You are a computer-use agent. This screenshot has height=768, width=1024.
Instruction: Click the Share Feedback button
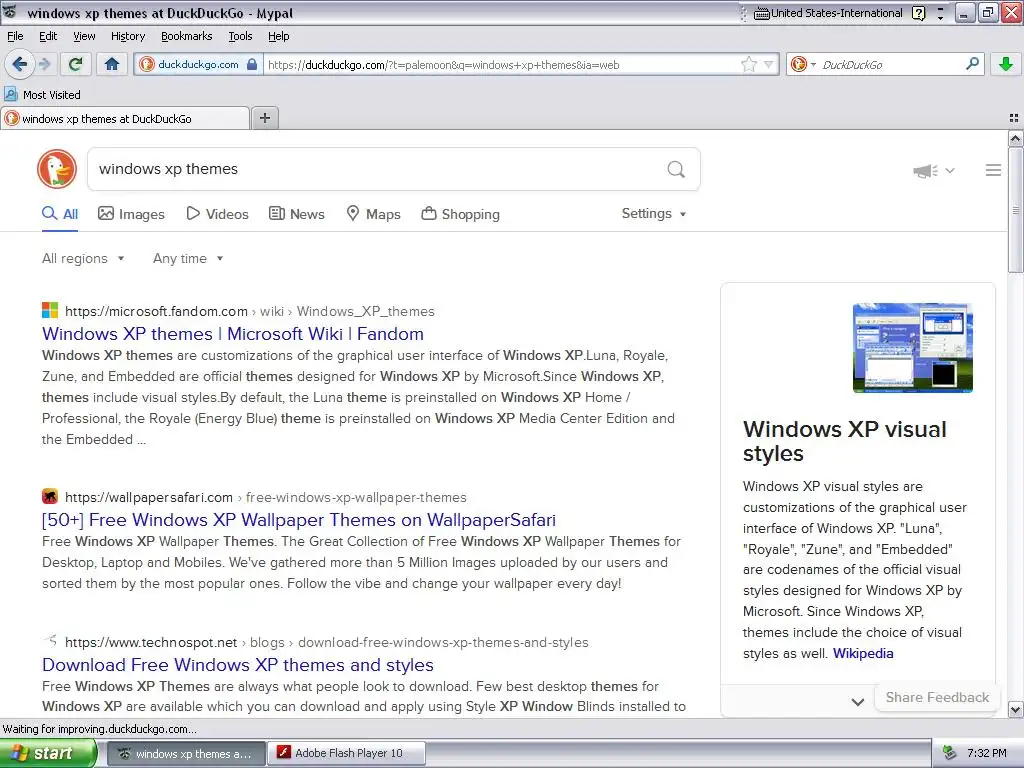(936, 697)
